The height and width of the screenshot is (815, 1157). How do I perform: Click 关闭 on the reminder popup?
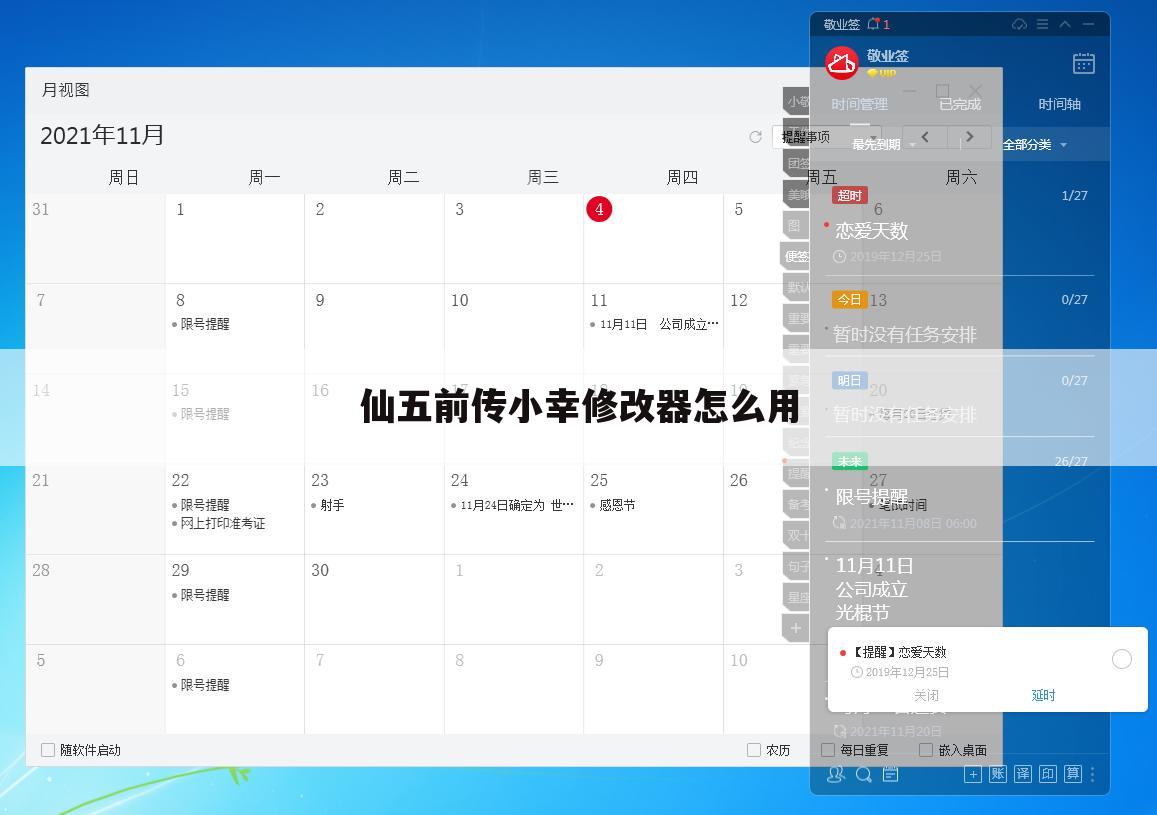coord(926,696)
